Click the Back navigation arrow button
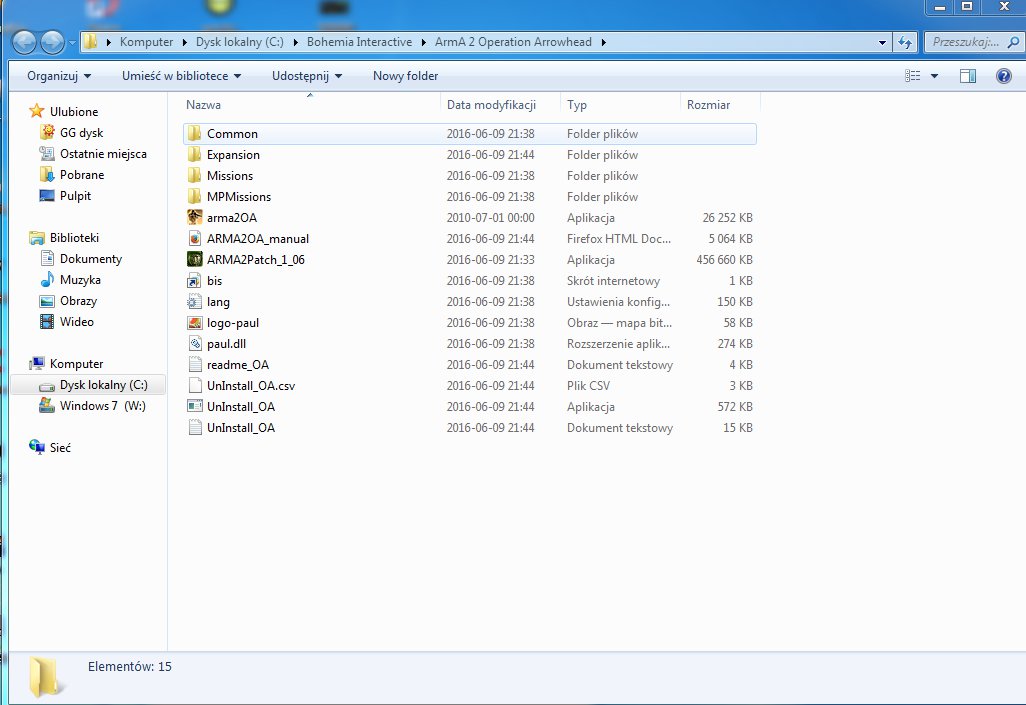1026x705 pixels. [x=24, y=43]
